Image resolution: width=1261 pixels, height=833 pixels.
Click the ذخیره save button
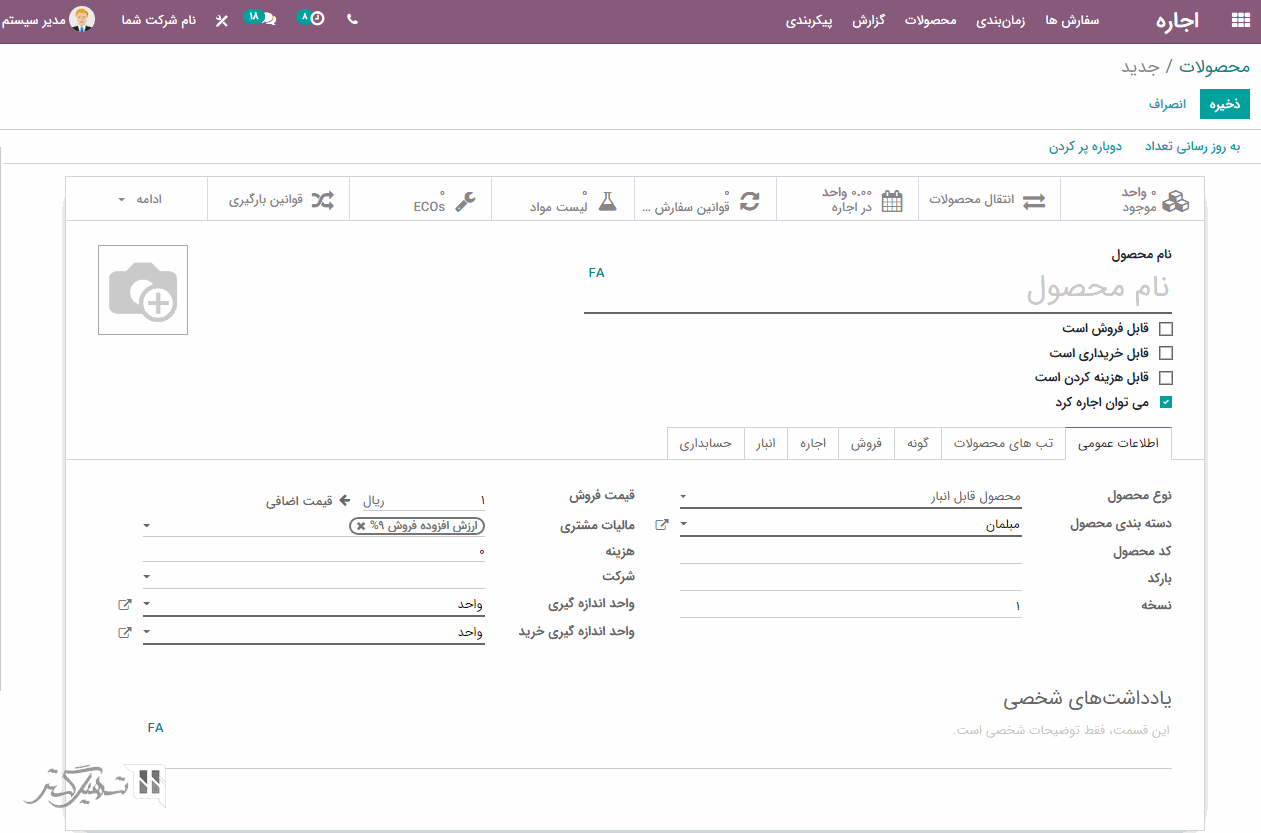(x=1225, y=104)
